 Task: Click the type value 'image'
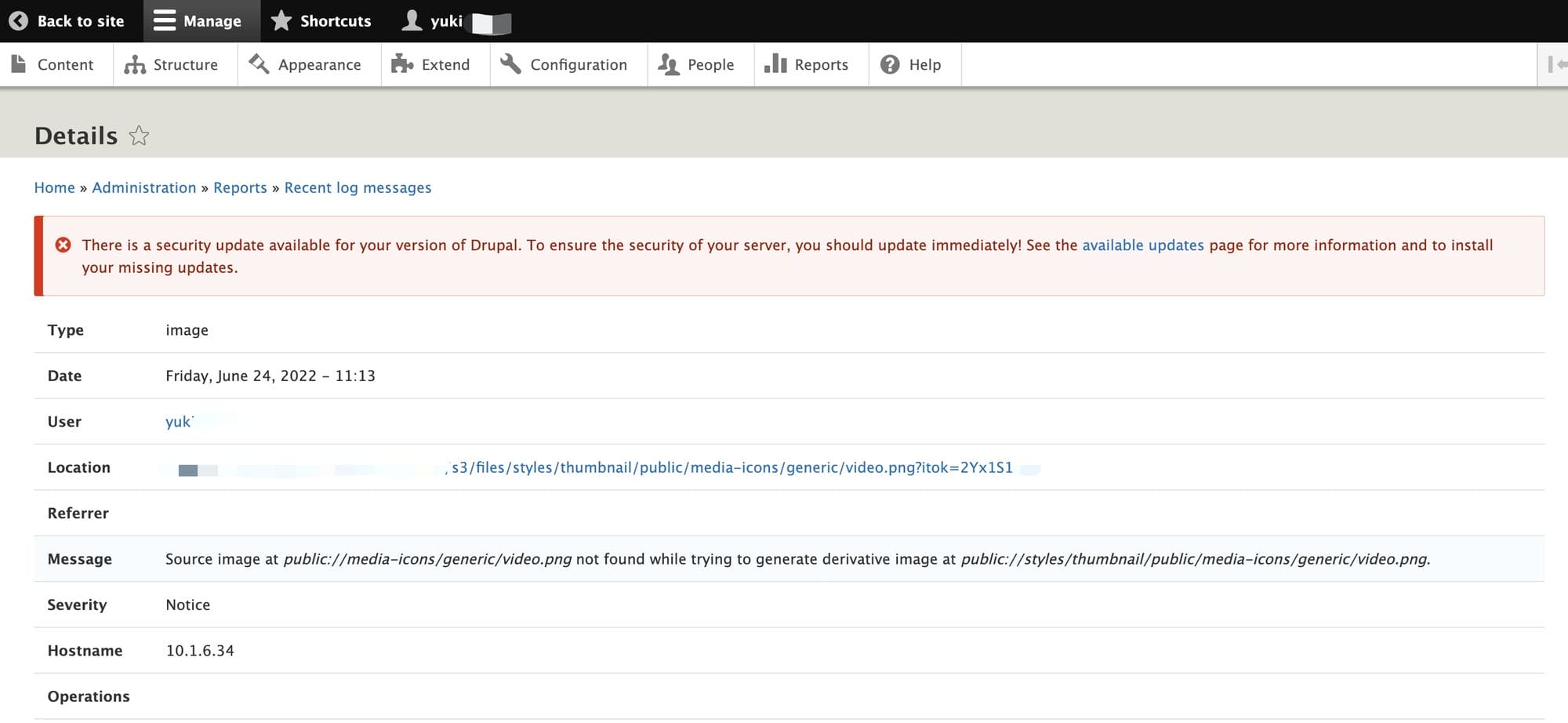tap(187, 330)
